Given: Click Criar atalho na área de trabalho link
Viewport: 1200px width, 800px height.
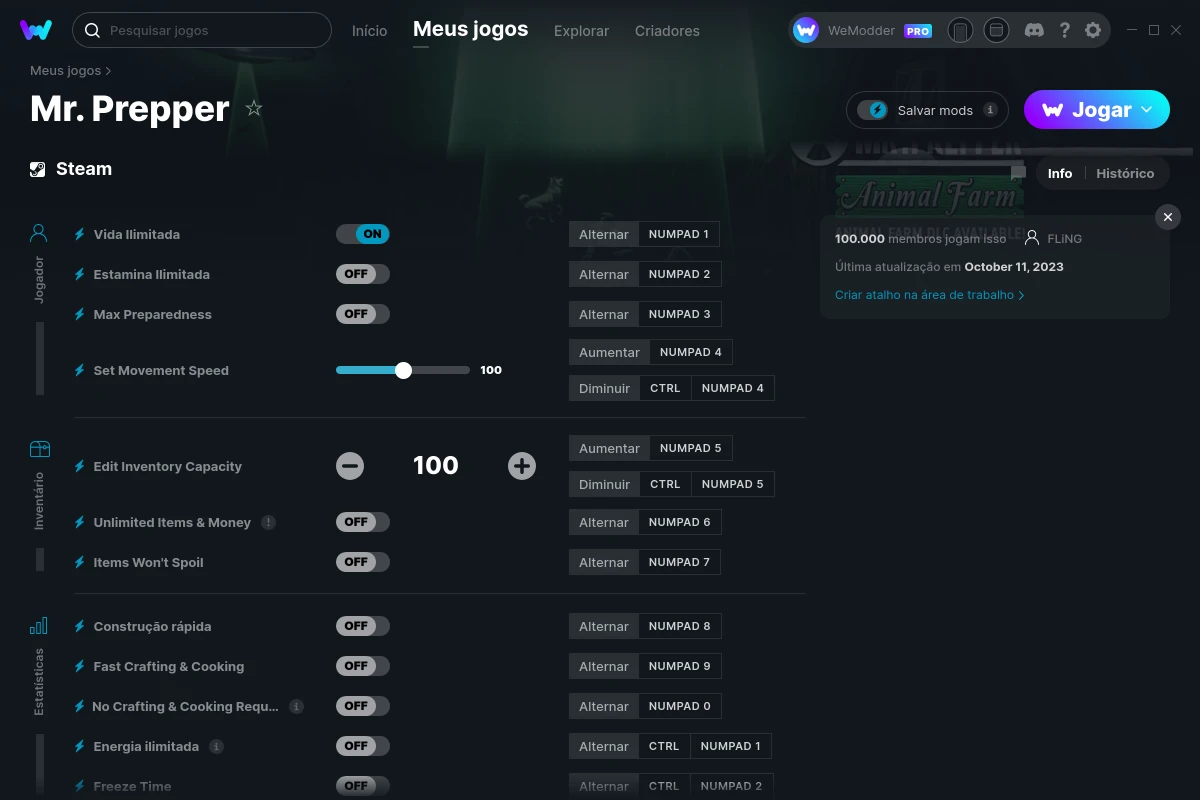Looking at the screenshot, I should coord(929,295).
